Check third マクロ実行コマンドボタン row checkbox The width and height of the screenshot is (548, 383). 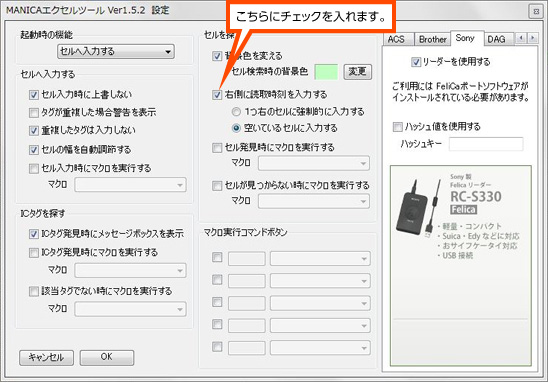tap(217, 302)
